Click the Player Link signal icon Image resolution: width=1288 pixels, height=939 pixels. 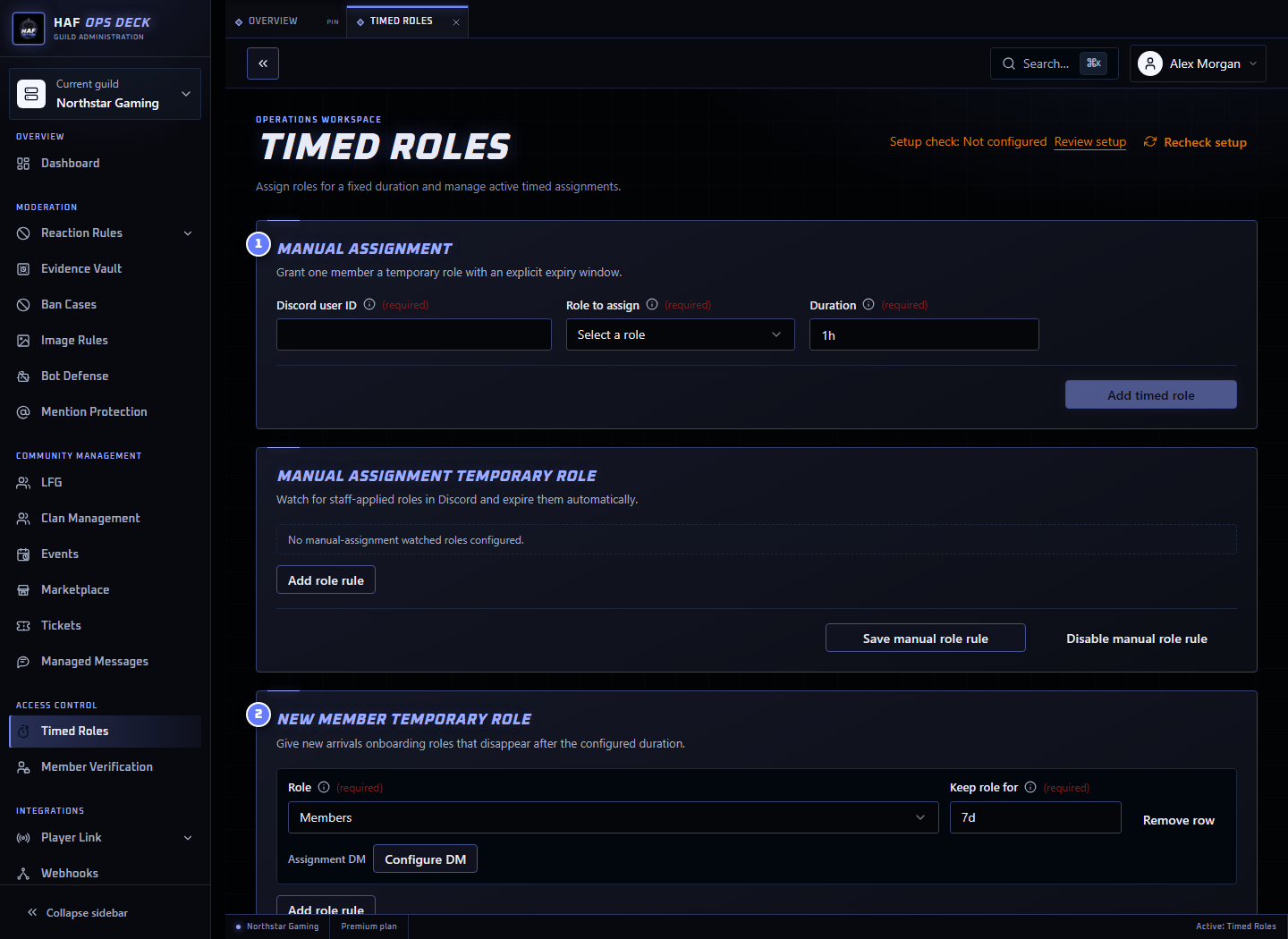23,838
